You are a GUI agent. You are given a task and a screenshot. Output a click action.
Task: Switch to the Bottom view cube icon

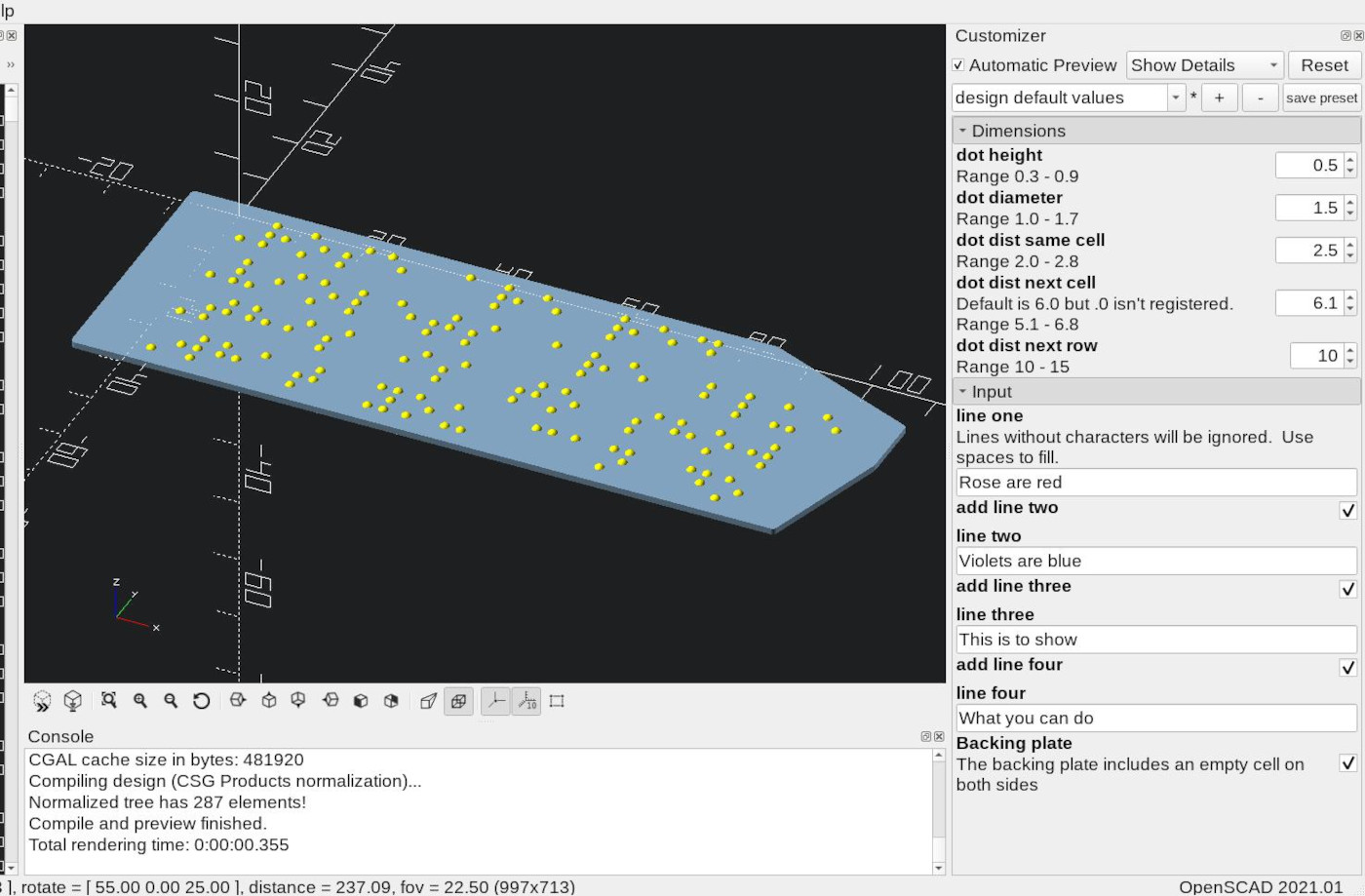point(298,701)
